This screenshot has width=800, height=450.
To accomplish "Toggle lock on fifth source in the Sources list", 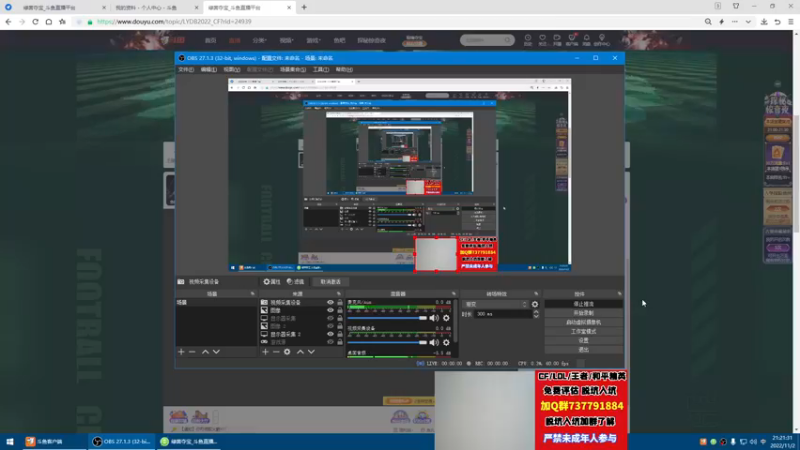I will coord(340,334).
